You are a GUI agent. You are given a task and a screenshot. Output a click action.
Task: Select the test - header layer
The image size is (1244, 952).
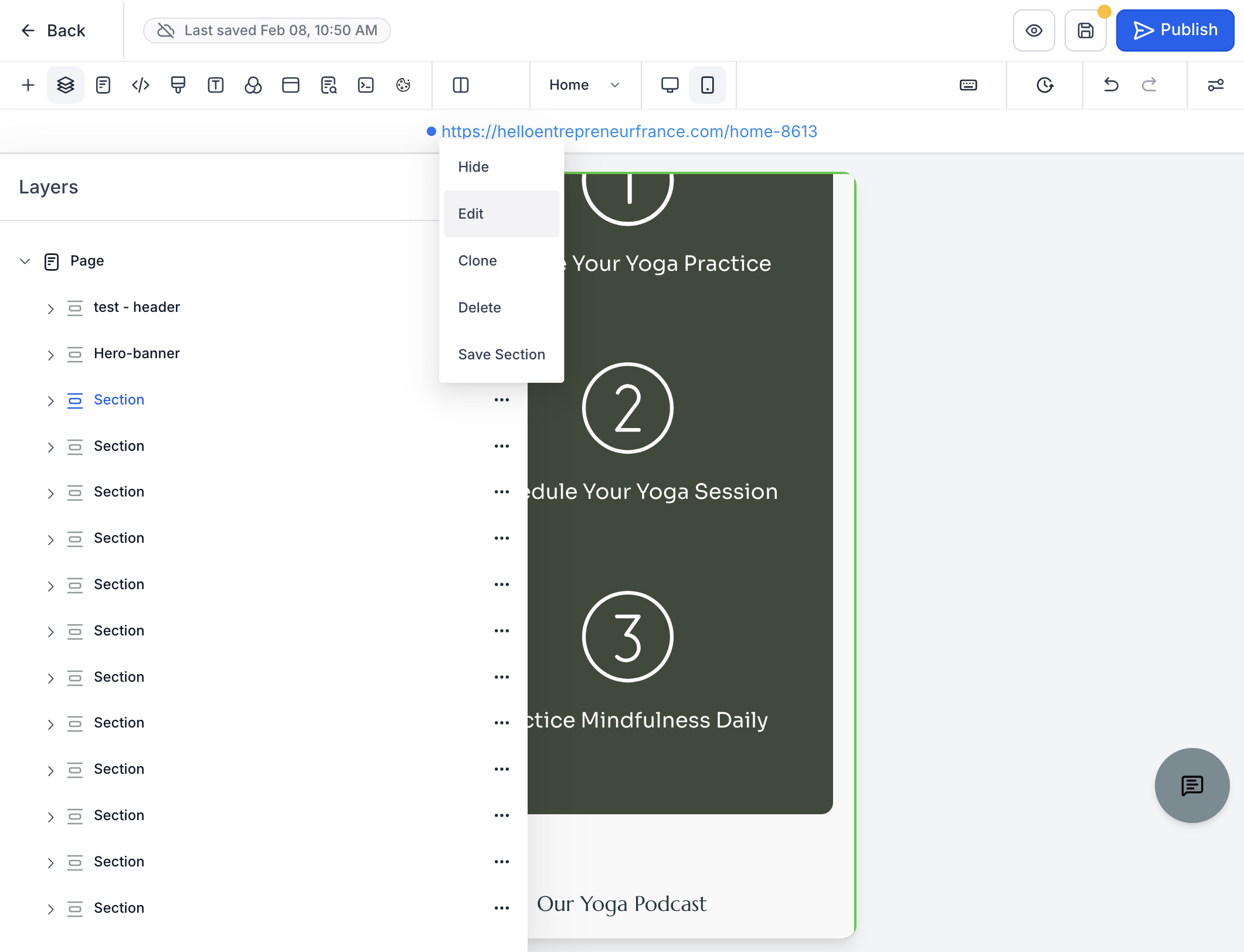[137, 307]
